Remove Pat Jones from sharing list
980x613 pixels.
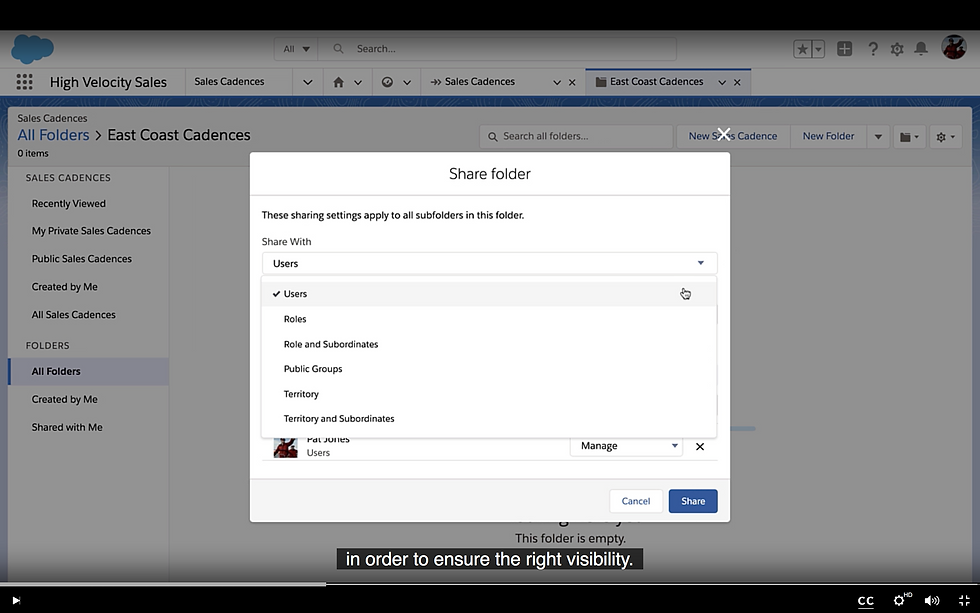coord(700,446)
